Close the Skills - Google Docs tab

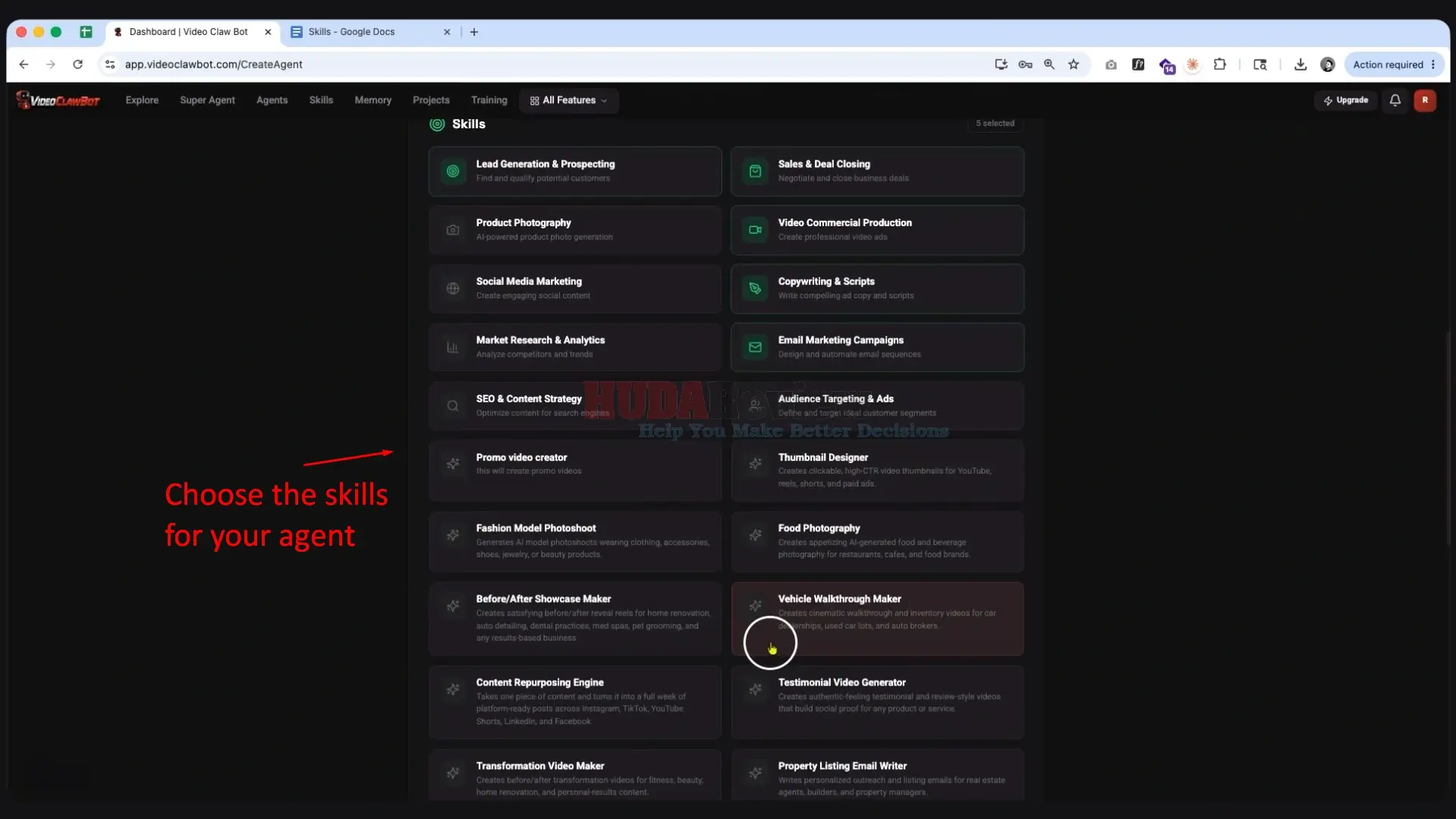(447, 32)
